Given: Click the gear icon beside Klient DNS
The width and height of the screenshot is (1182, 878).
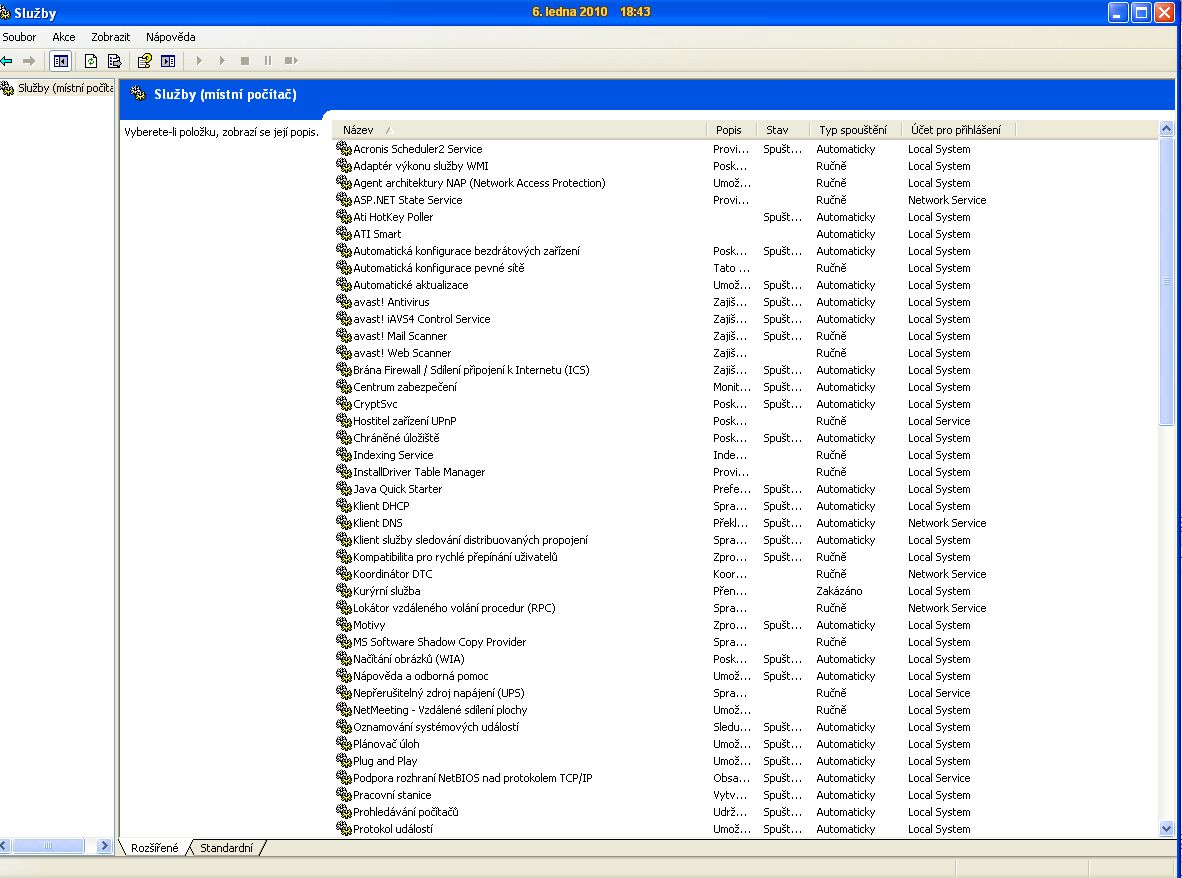Looking at the screenshot, I should click(x=343, y=523).
